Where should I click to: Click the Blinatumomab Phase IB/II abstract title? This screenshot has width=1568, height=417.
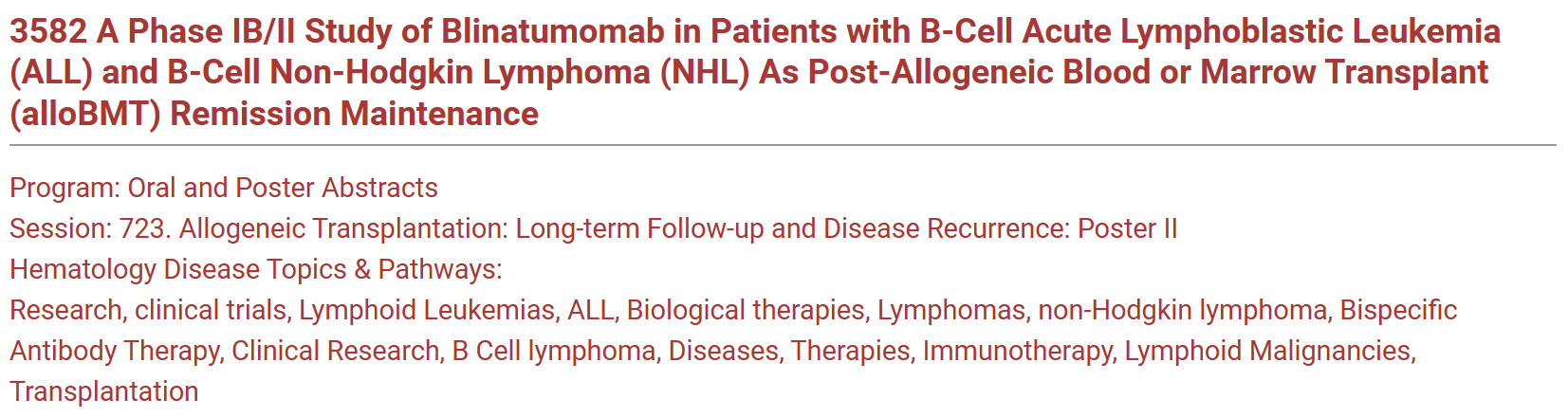click(755, 72)
